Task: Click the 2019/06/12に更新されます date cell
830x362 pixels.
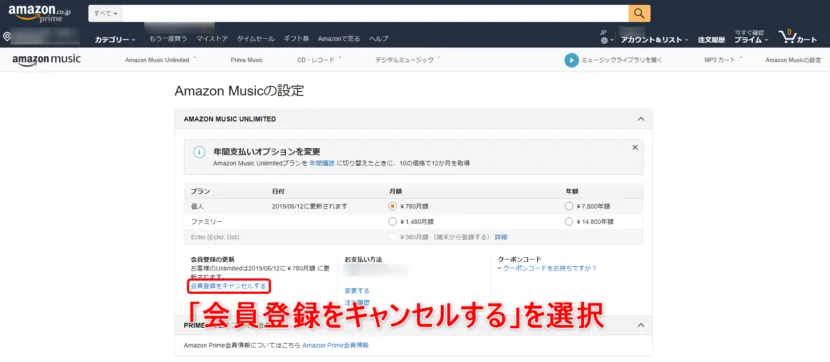Action: [309, 206]
